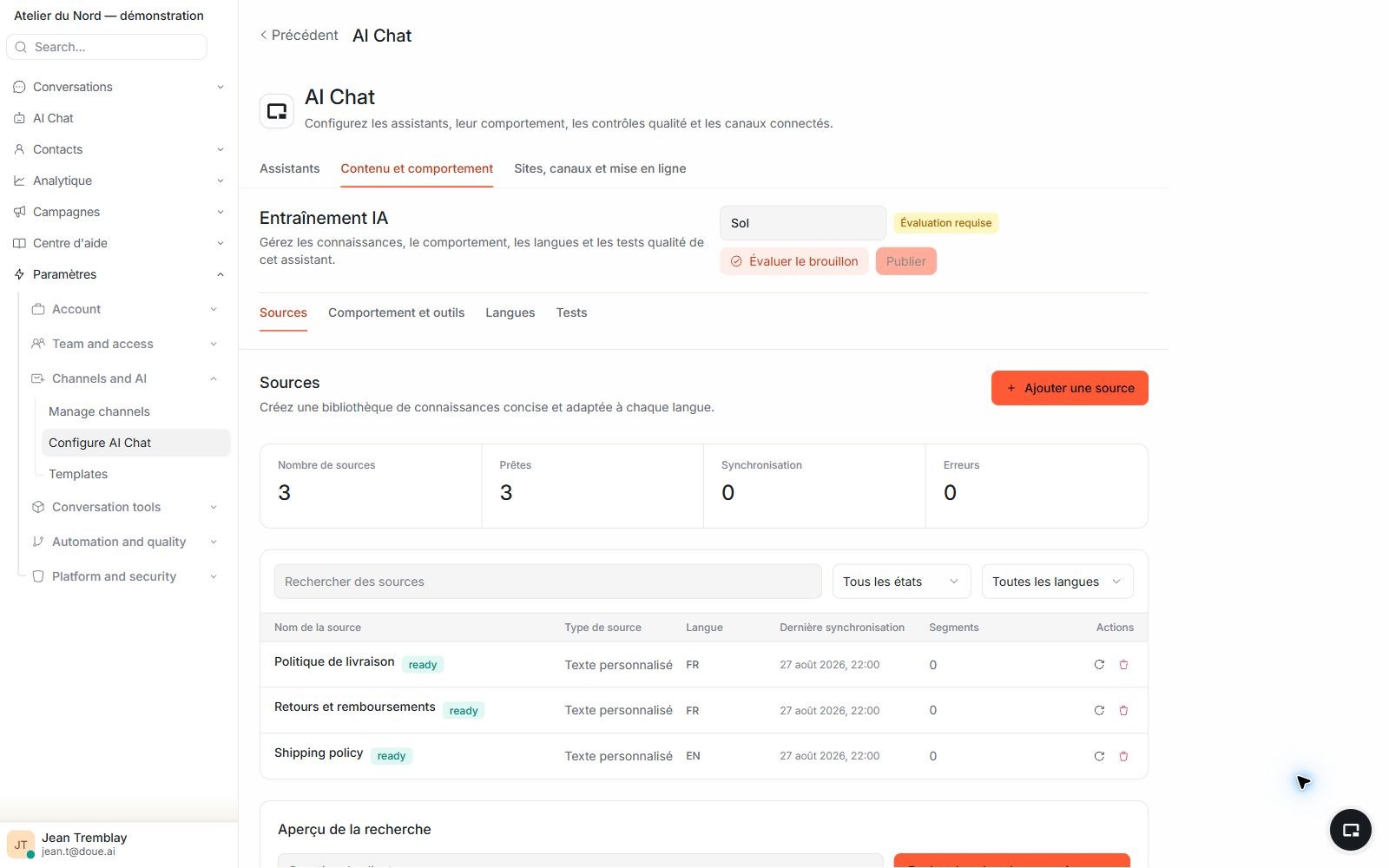
Task: Switch to the Assistants tab
Action: point(289,168)
